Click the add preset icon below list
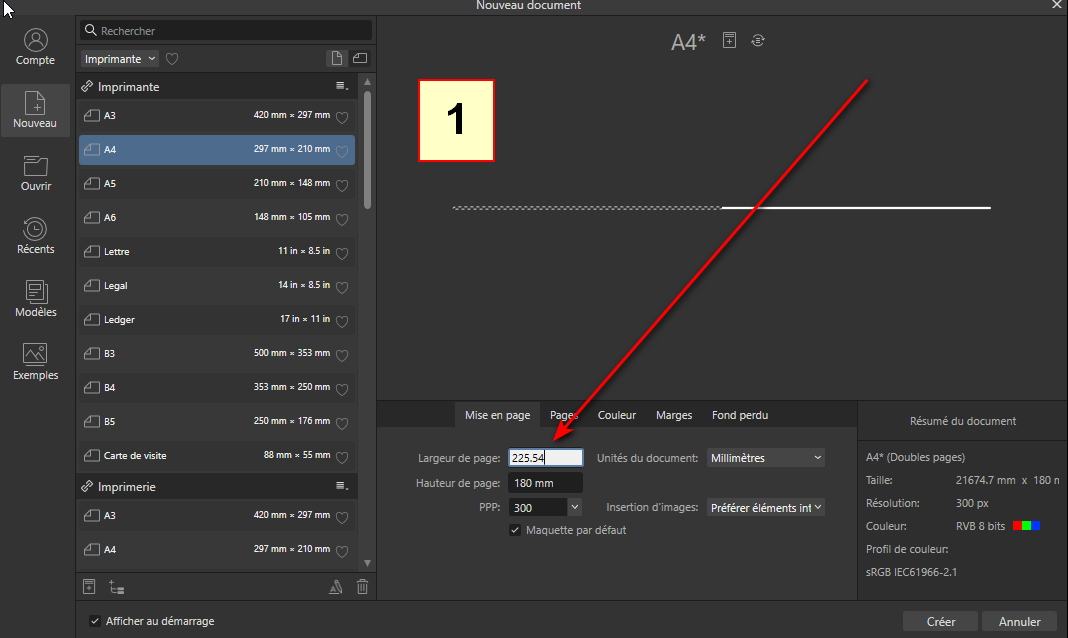 [89, 586]
